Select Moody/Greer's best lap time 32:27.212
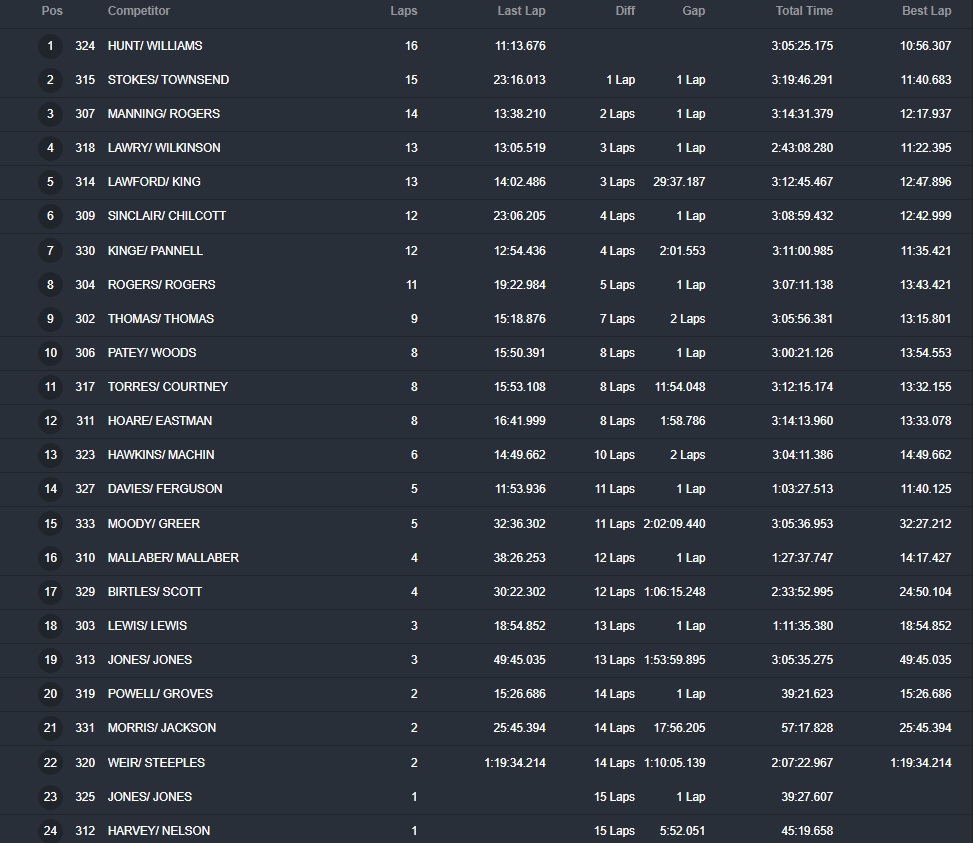Image resolution: width=973 pixels, height=843 pixels. (925, 524)
